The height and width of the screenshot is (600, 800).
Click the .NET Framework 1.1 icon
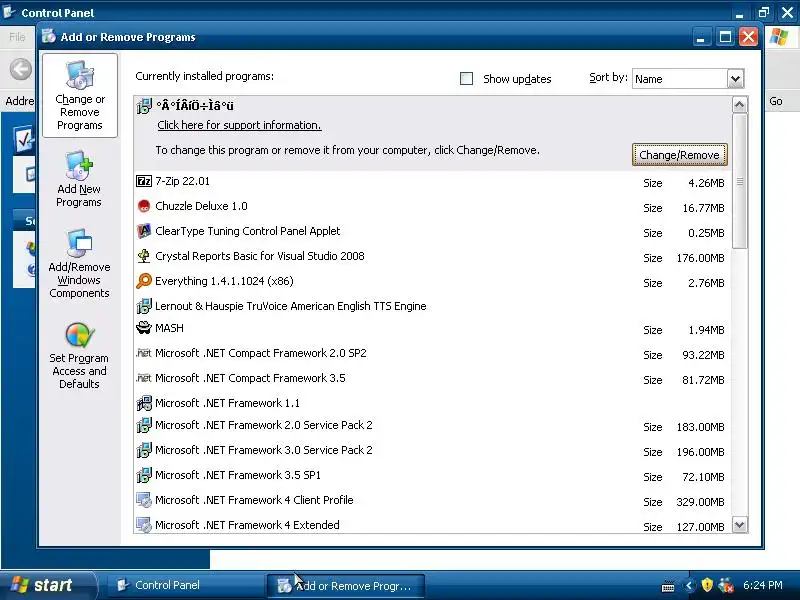tap(144, 403)
